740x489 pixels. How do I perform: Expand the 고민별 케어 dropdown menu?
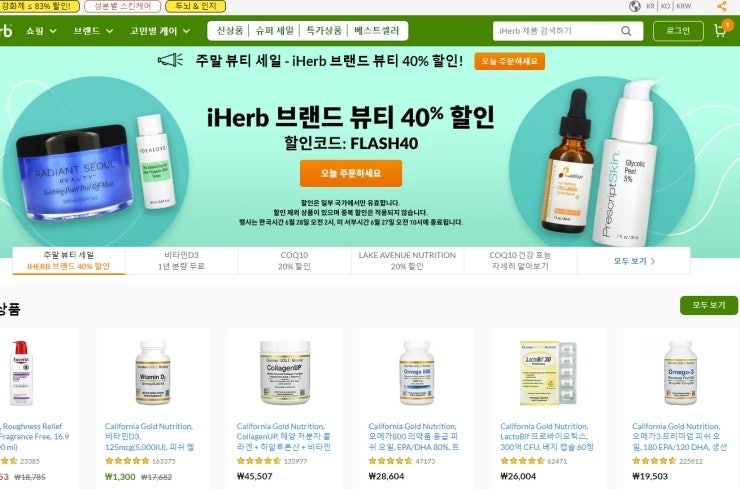[x=160, y=31]
